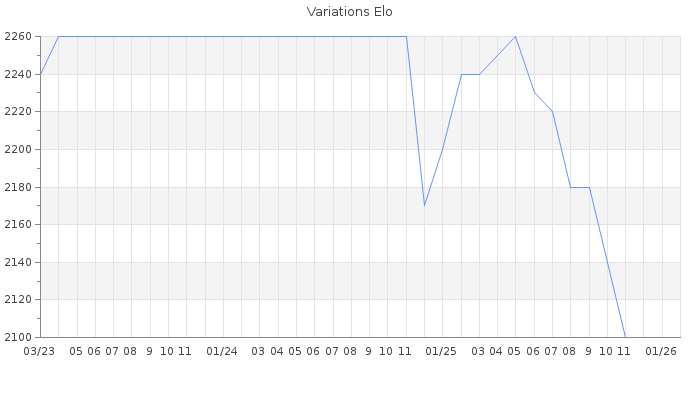Click the 2200 y-axis label
This screenshot has width=700, height=400.
point(19,149)
